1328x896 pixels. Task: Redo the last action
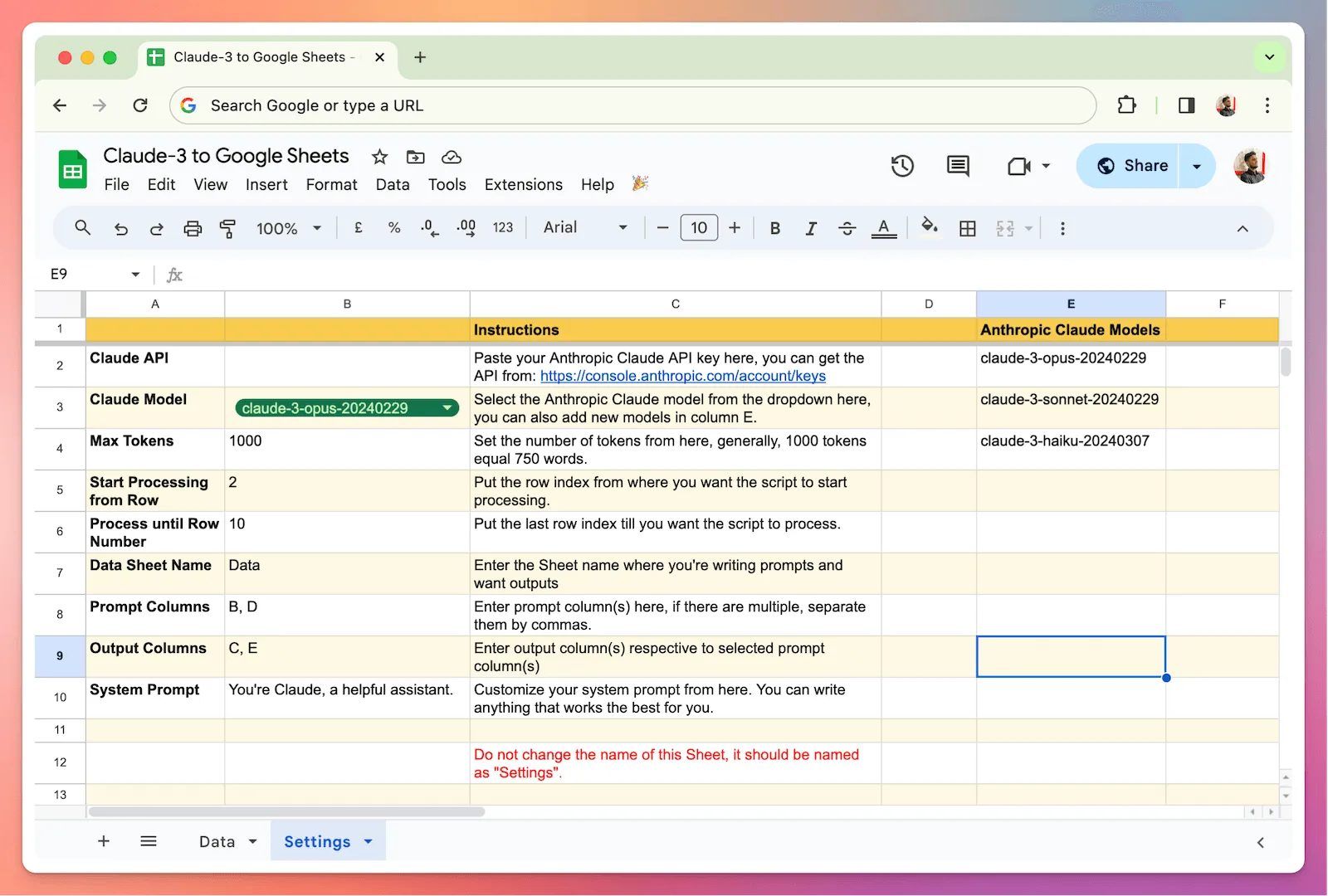156,228
